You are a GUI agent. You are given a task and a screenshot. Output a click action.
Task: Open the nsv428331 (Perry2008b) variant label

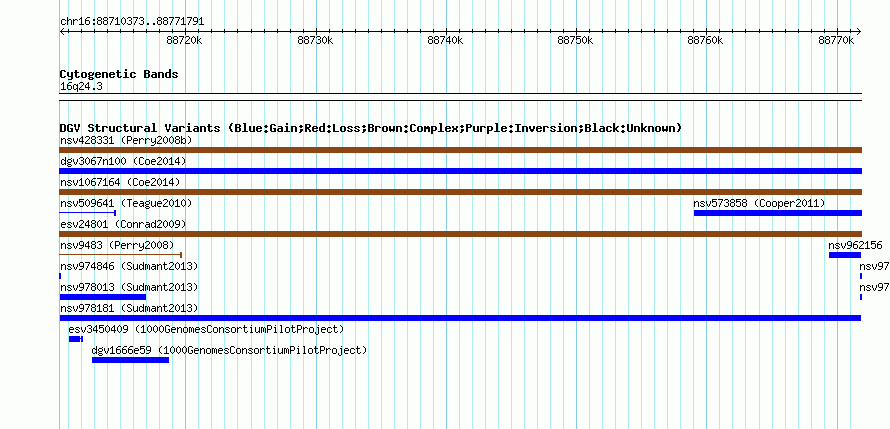126,140
